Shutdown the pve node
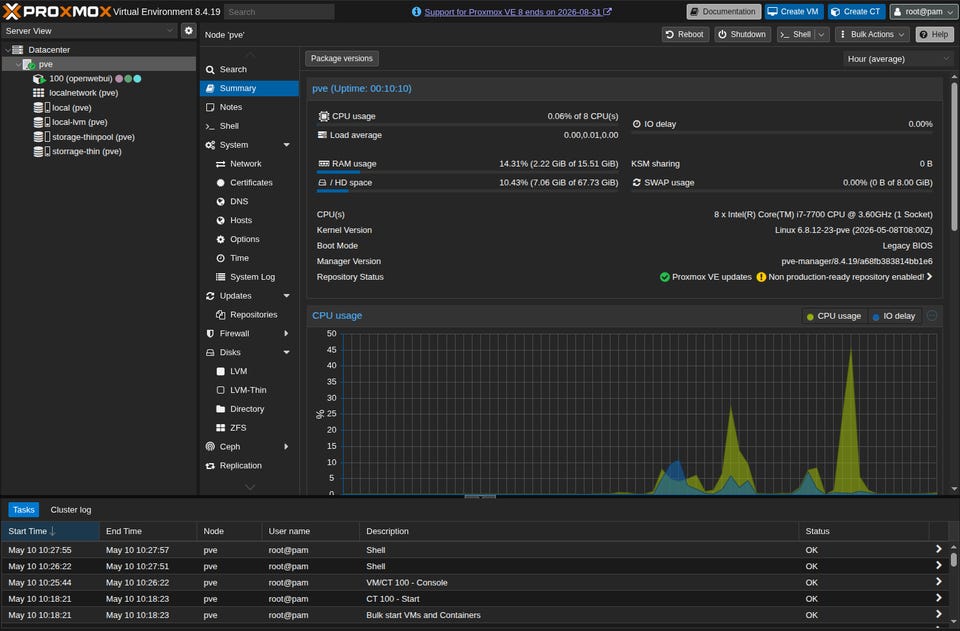Image resolution: width=960 pixels, height=631 pixels. pos(741,34)
